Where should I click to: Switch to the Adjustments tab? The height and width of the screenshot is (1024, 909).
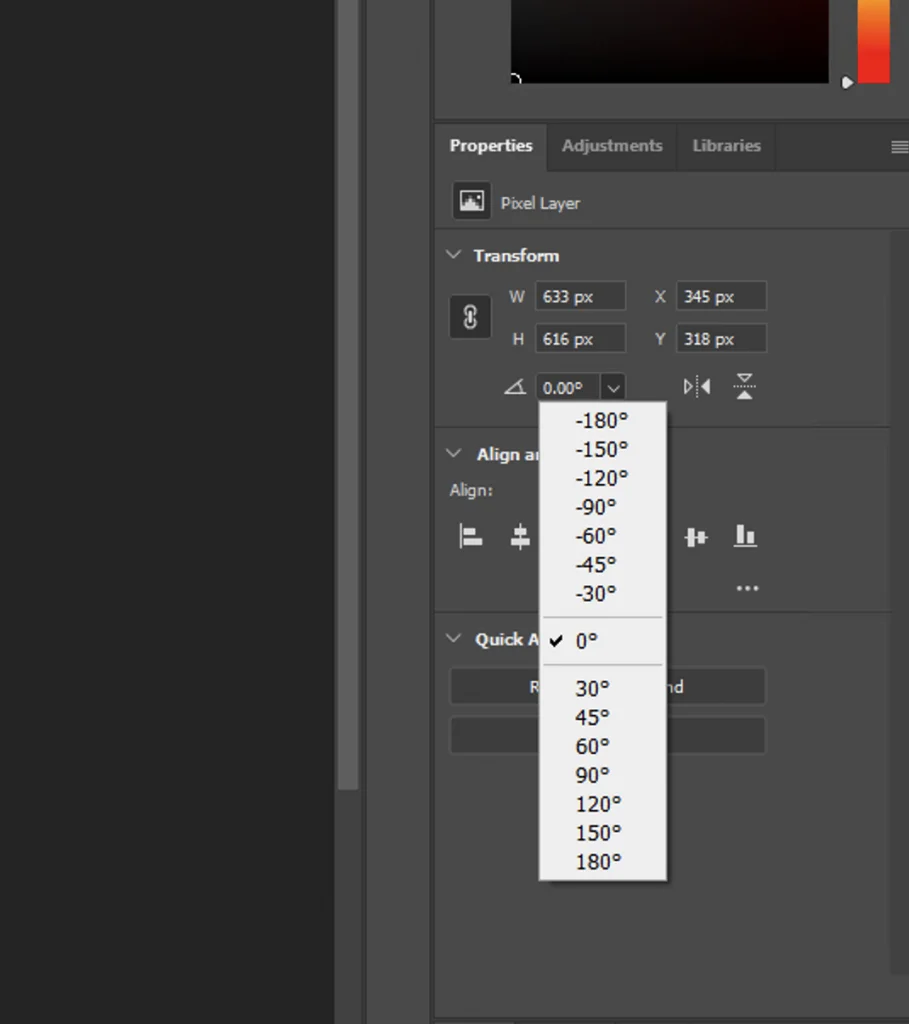pyautogui.click(x=612, y=146)
